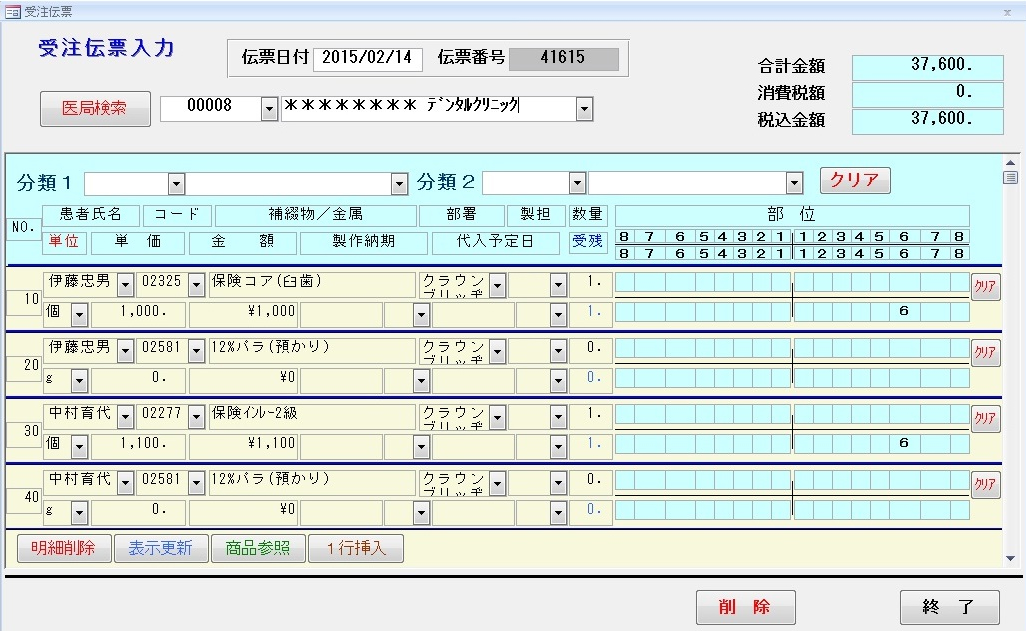Clear row 40 with its クリア button

click(985, 485)
